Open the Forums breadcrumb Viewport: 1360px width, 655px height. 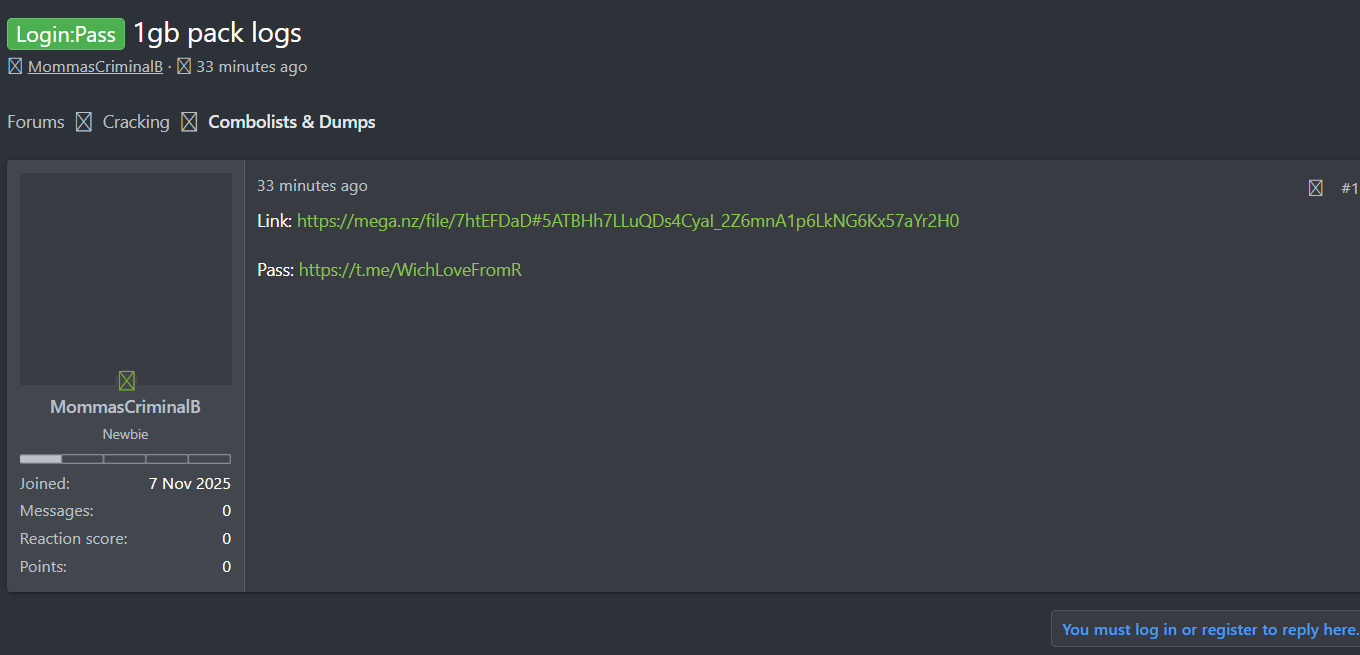[x=36, y=122]
